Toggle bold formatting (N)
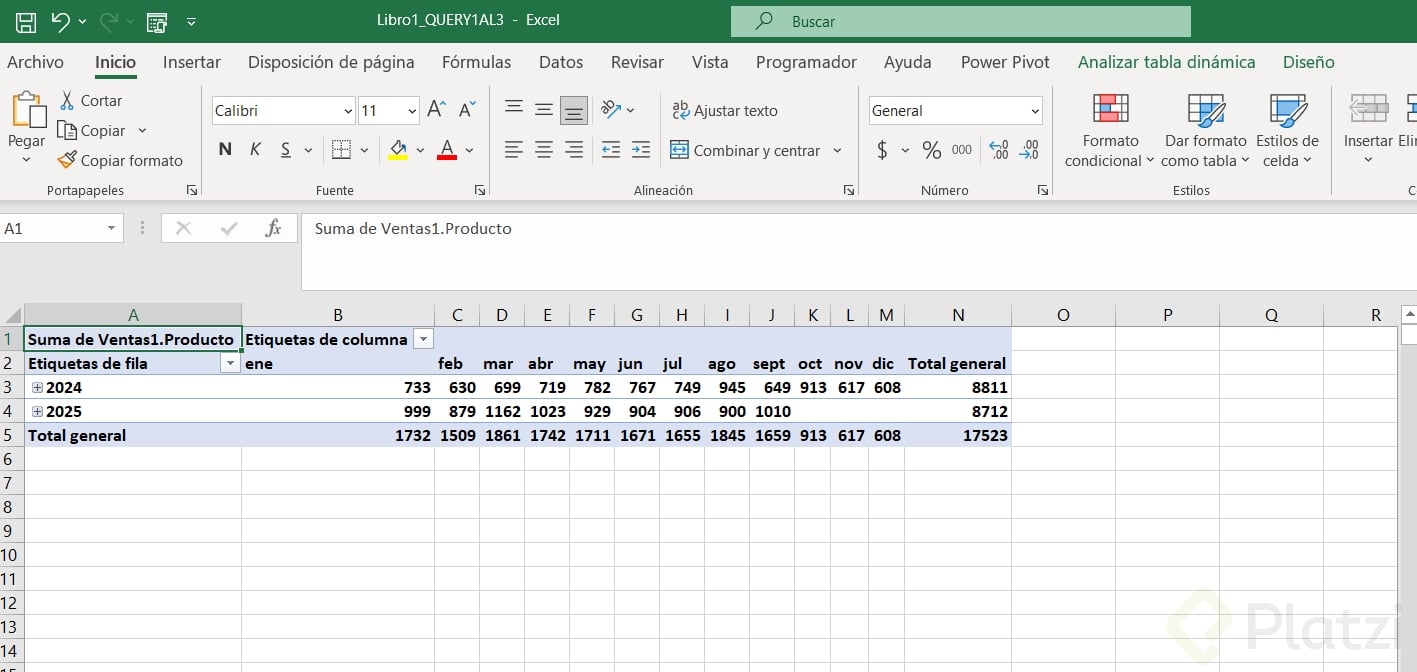The image size is (1417, 672). point(225,150)
